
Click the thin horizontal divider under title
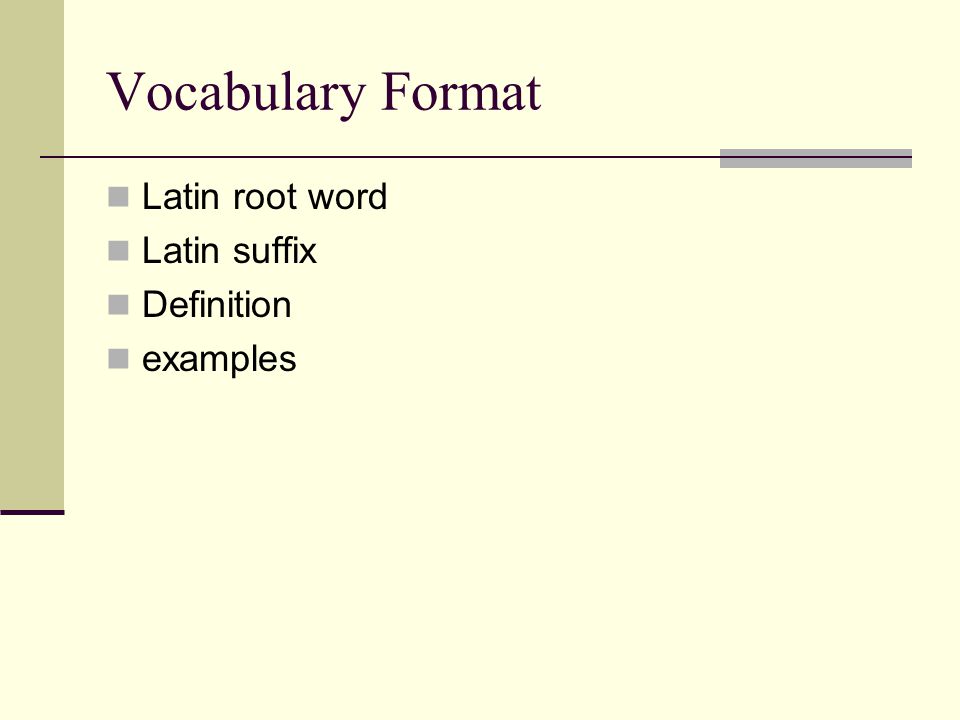pos(380,157)
